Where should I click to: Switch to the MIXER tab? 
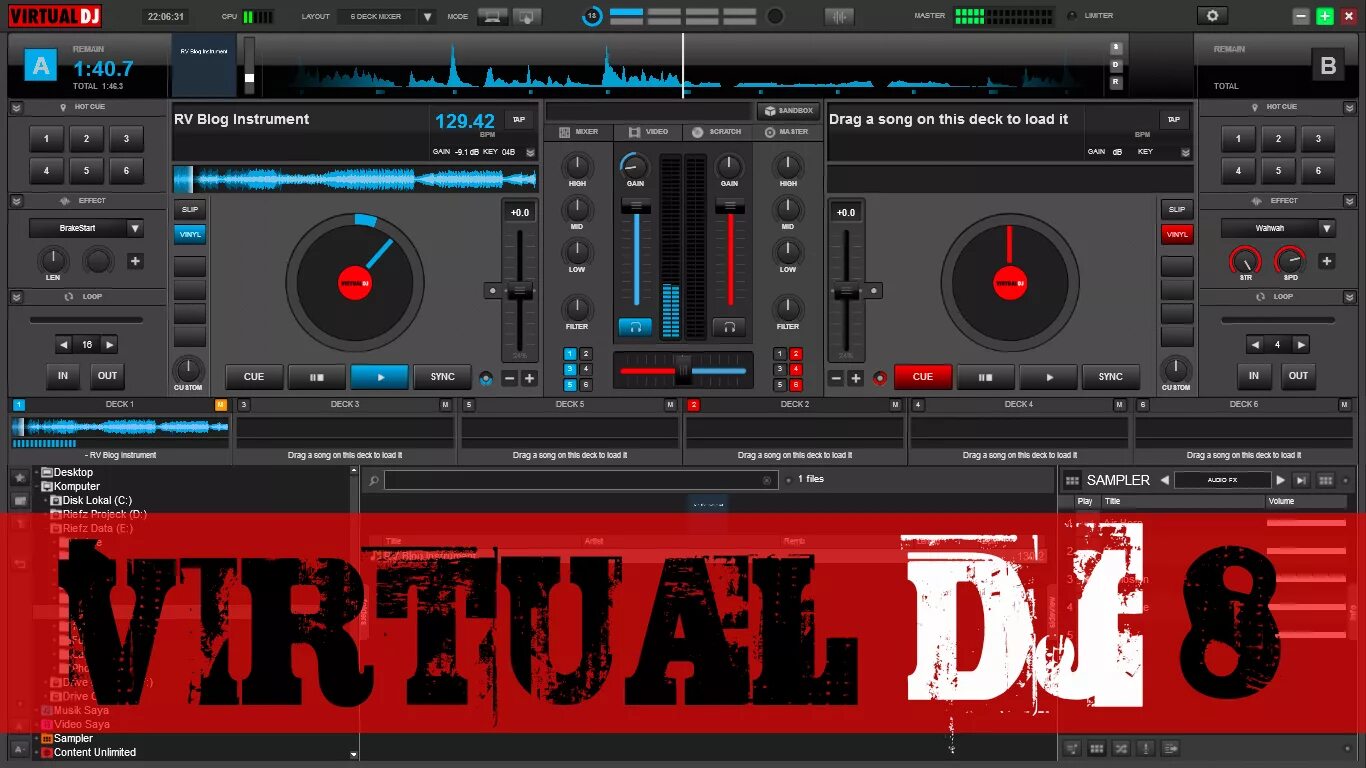click(579, 132)
